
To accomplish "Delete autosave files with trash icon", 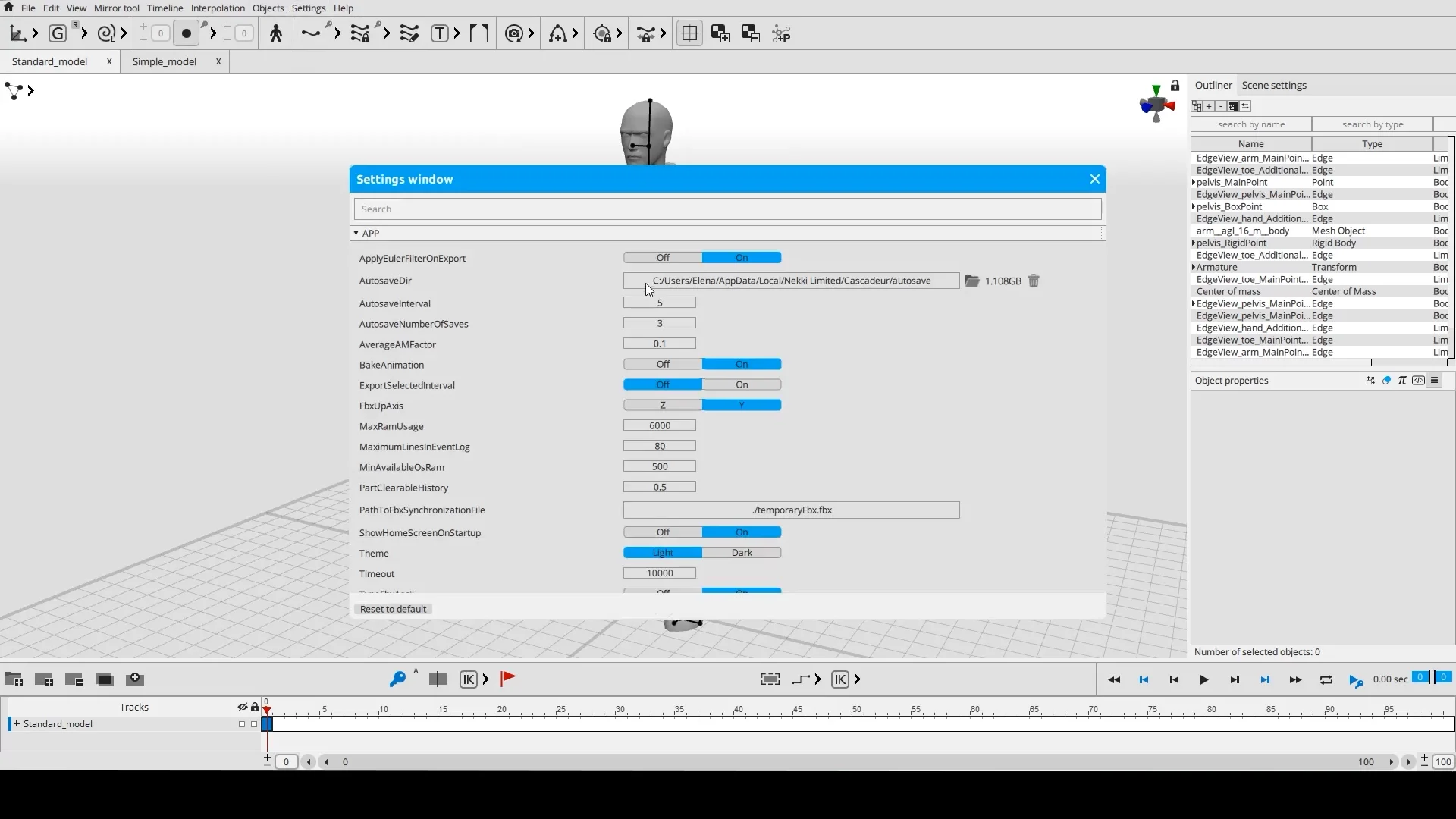I will (1034, 281).
